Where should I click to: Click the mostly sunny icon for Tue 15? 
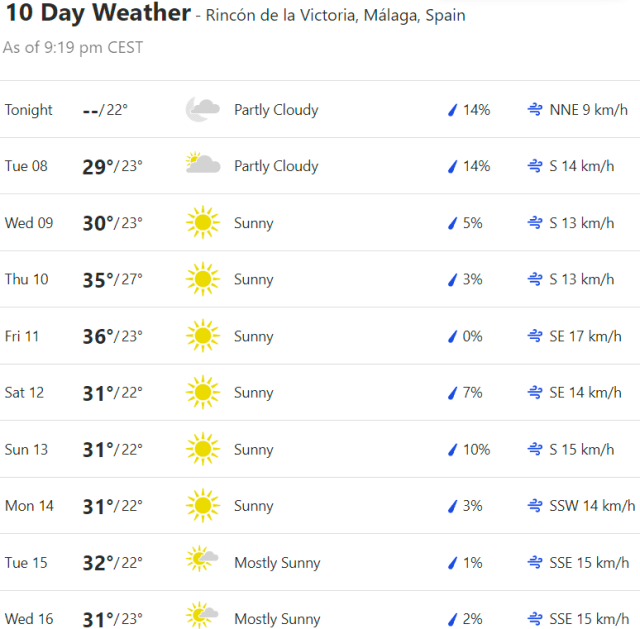pos(203,562)
